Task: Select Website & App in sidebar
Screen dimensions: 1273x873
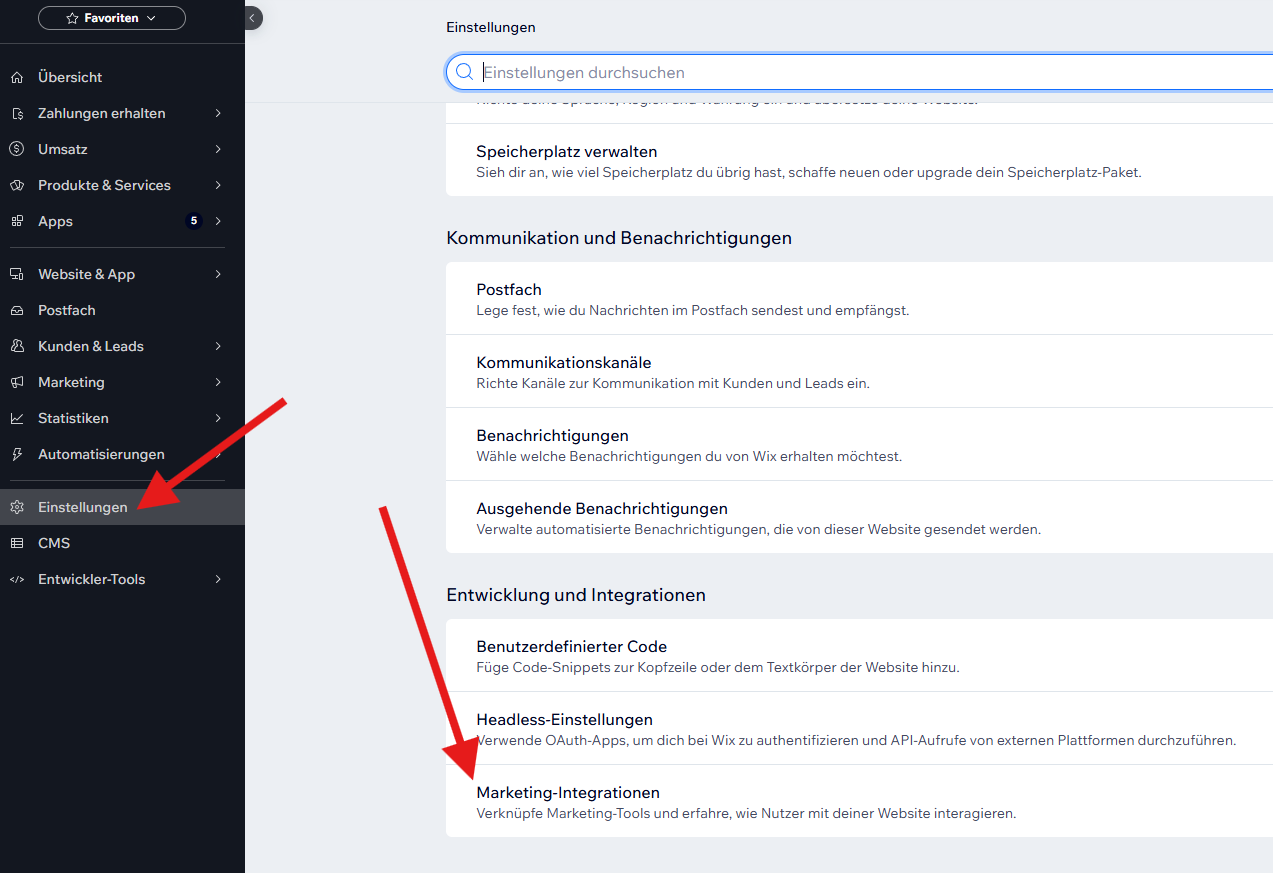Action: [86, 274]
